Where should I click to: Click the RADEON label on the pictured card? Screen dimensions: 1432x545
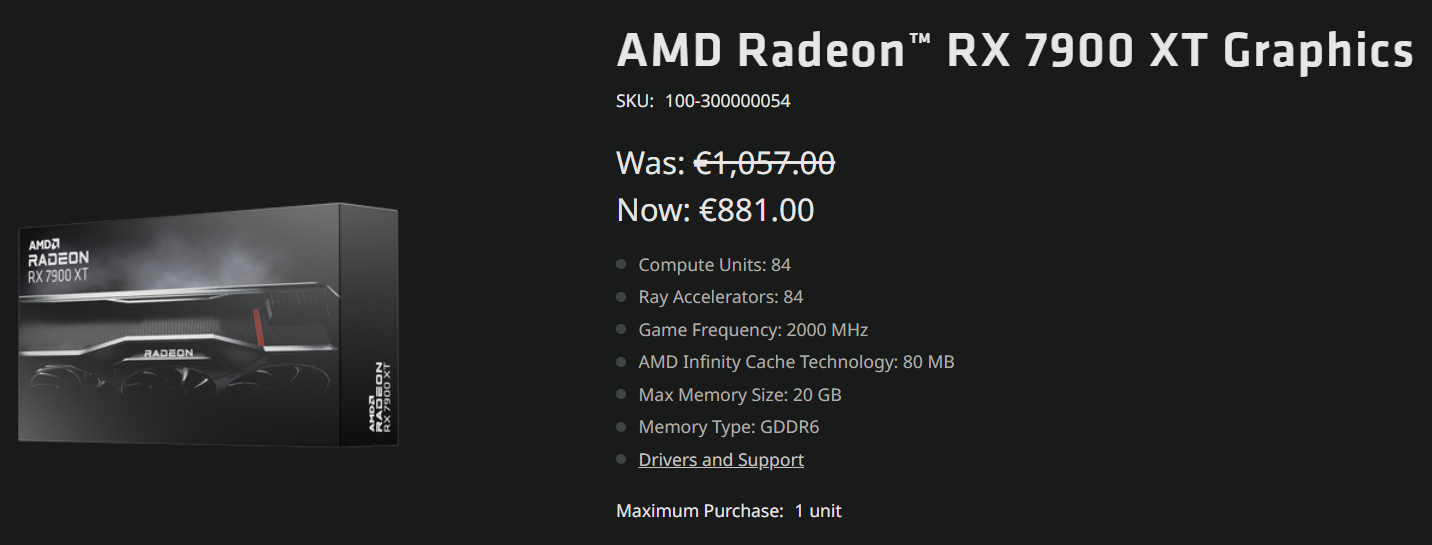(168, 353)
